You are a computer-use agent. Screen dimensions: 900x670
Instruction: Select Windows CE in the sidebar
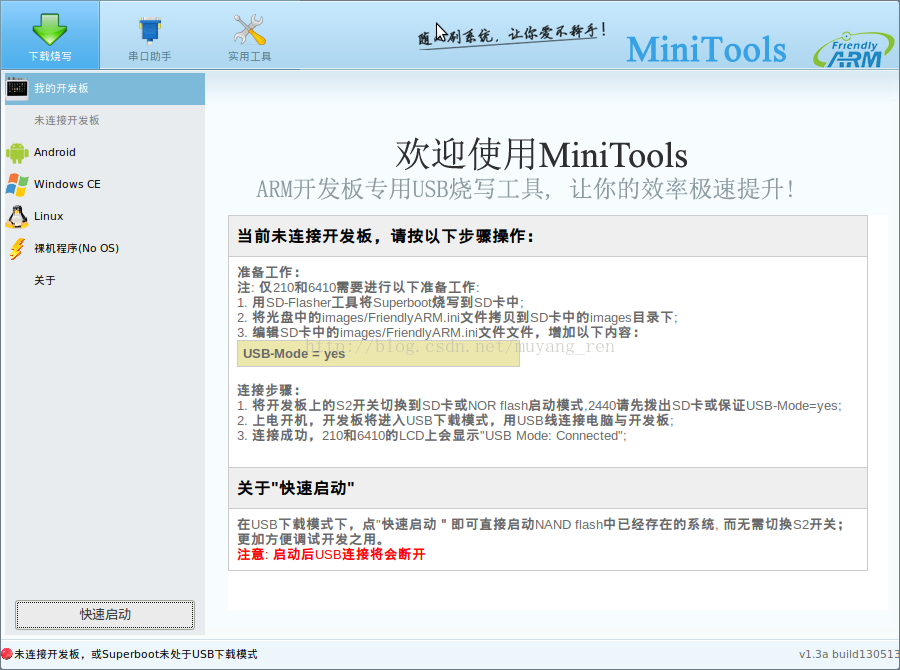(105, 184)
